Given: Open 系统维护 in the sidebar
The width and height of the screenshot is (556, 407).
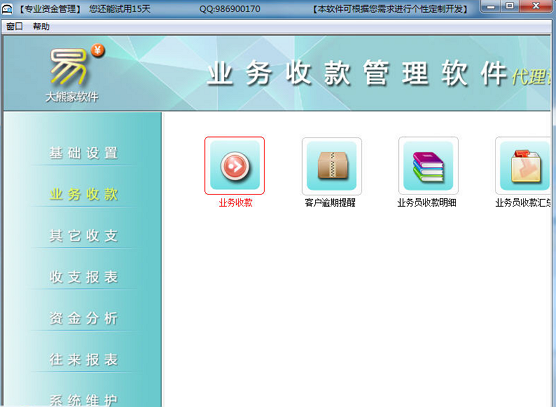Looking at the screenshot, I should point(84,400).
